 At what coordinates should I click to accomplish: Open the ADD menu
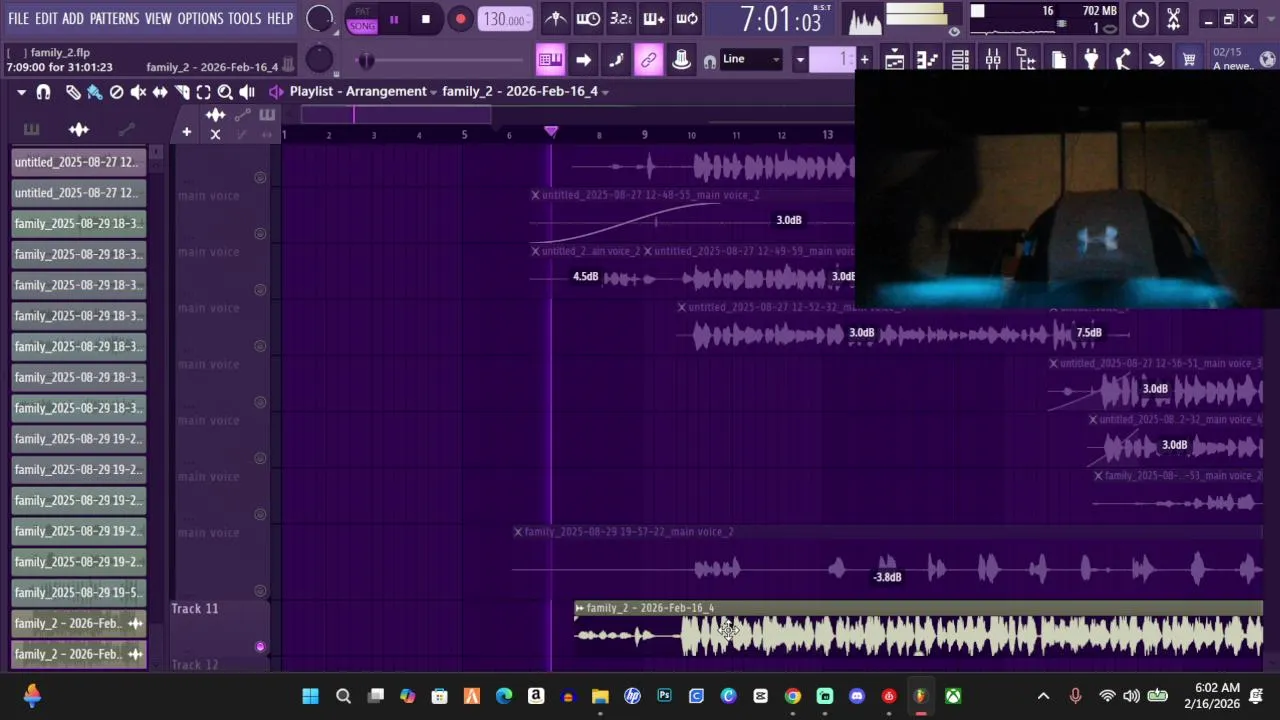coord(73,18)
